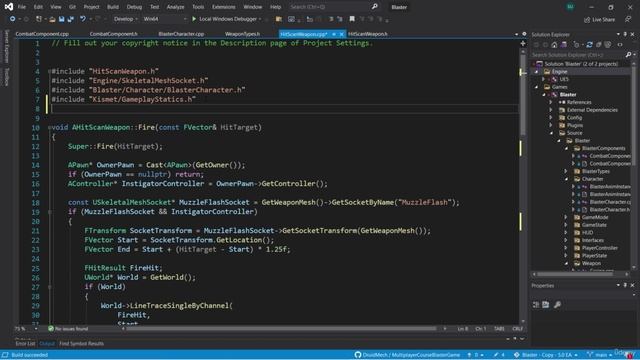Click the Search Solution Explorer input field
The image size is (640, 360).
(x=578, y=54)
